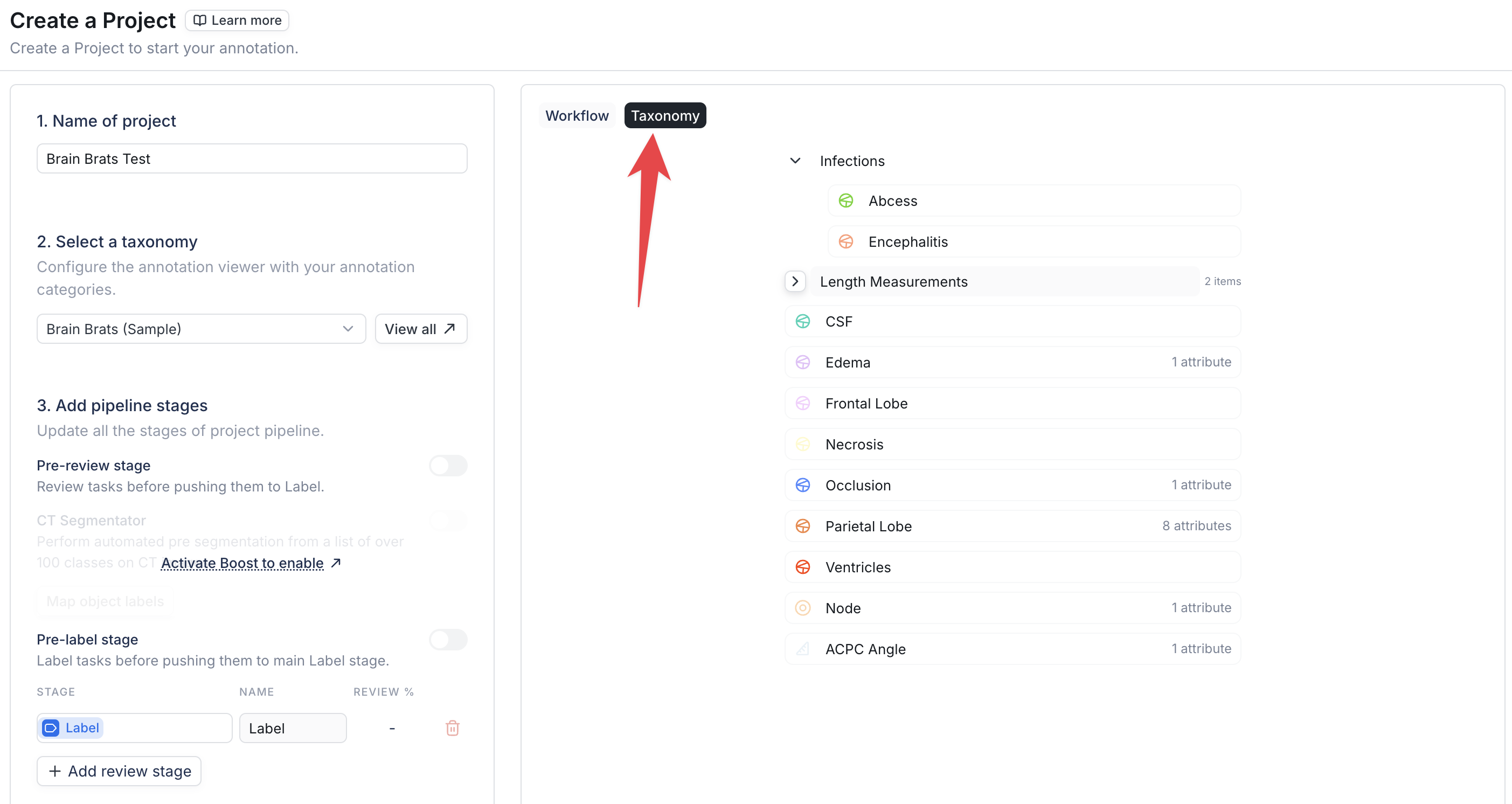Viewport: 1512px width, 804px height.
Task: Open the Brain Brats (Sample) taxonomy dropdown
Action: (x=201, y=329)
